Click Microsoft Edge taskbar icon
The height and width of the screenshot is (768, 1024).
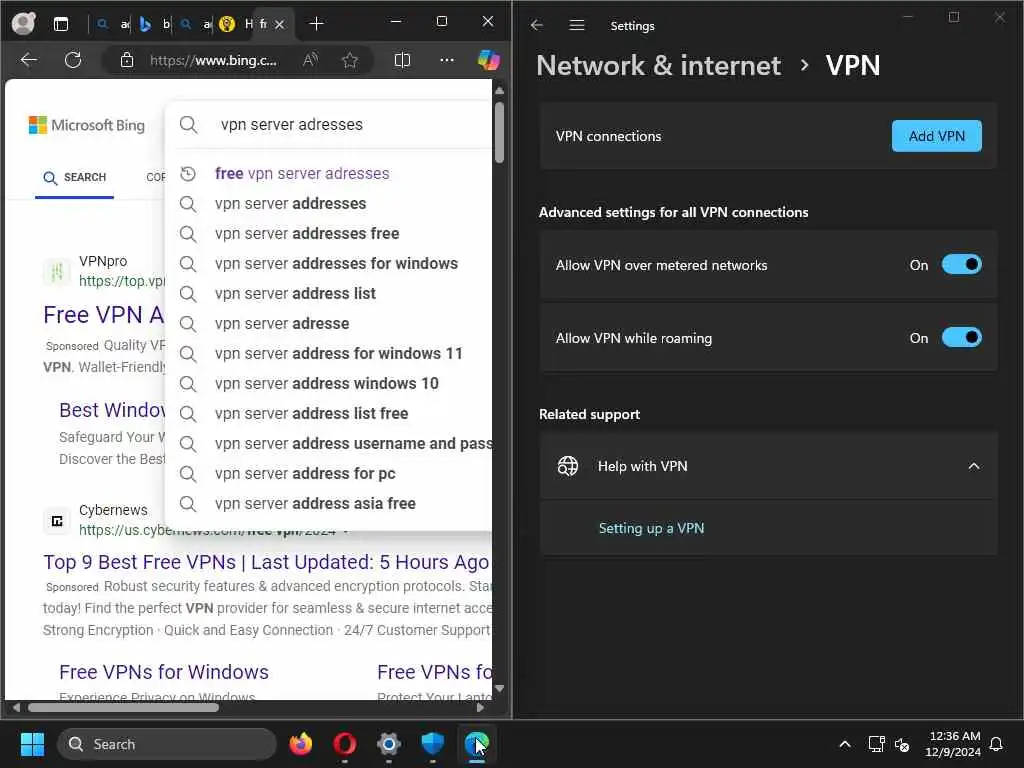[476, 744]
